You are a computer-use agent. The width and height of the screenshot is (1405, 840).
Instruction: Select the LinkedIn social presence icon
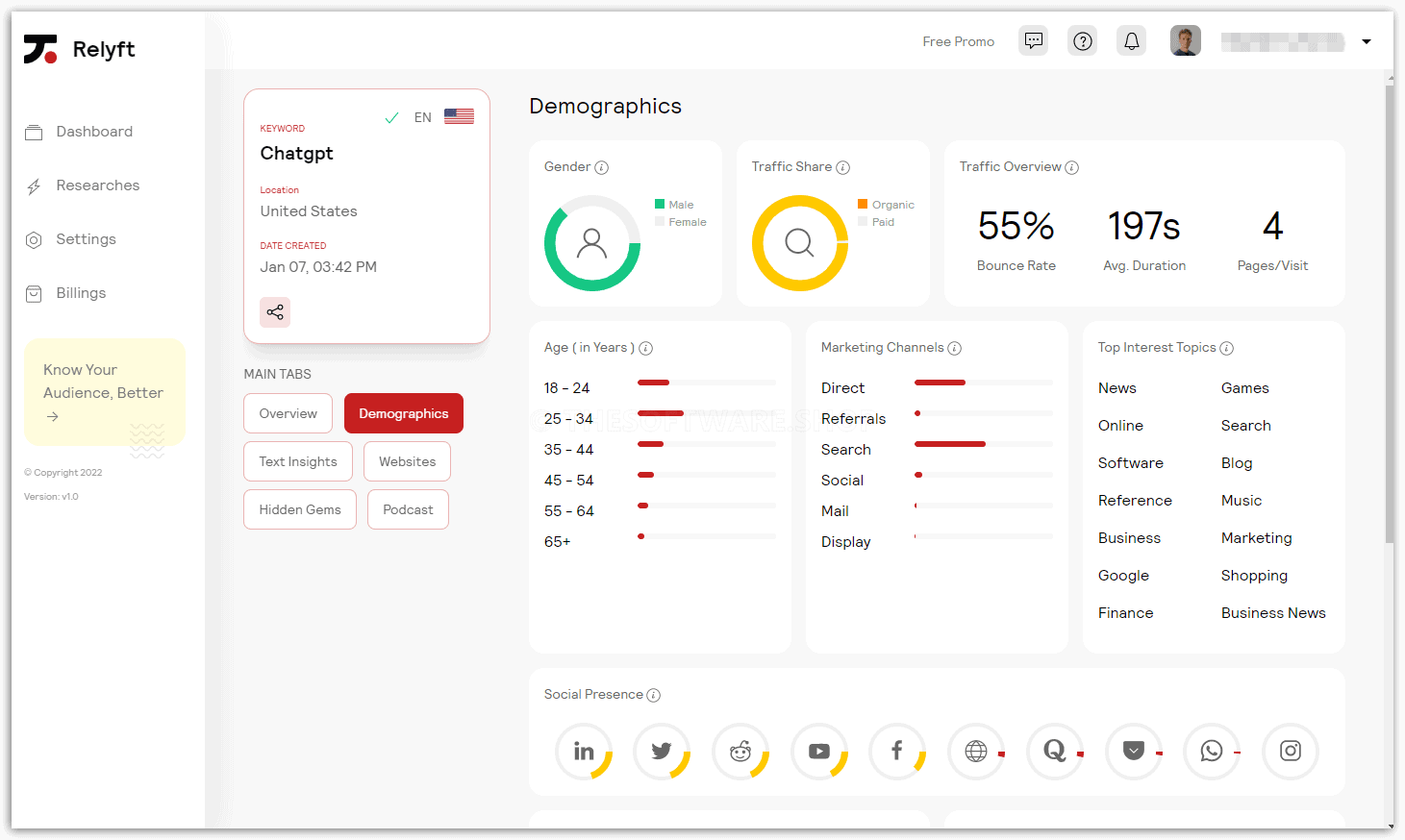tap(584, 752)
